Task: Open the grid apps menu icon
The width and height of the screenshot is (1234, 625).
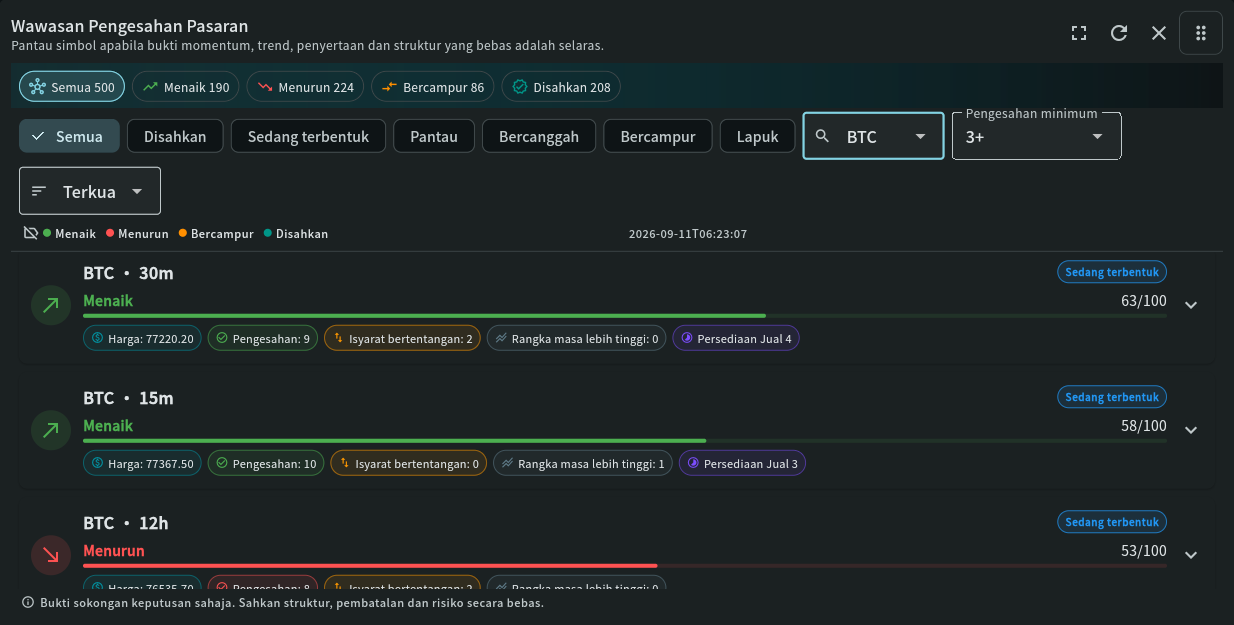Action: point(1201,33)
